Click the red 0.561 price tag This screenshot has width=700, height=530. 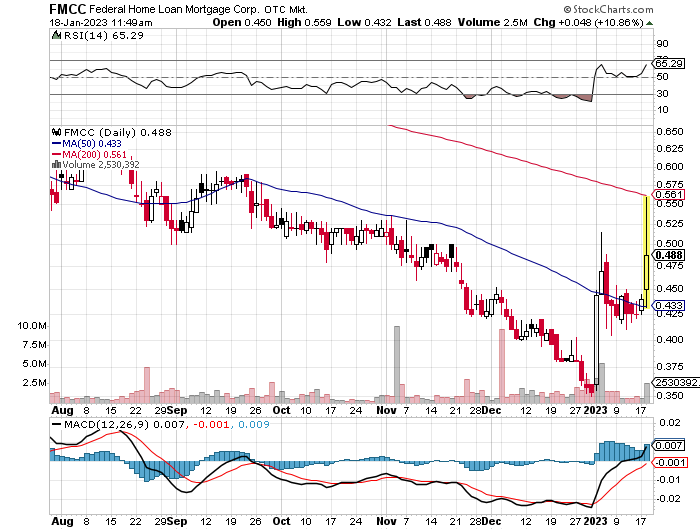(669, 194)
